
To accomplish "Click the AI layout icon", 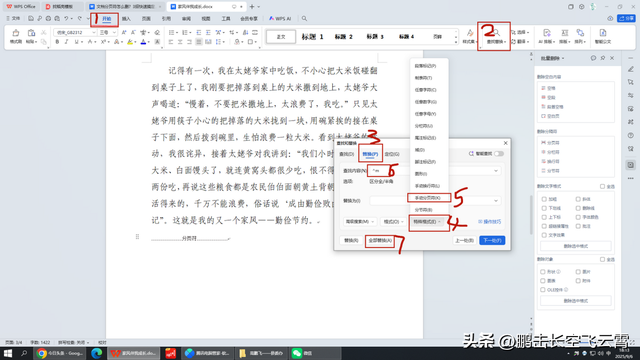I will click(547, 33).
